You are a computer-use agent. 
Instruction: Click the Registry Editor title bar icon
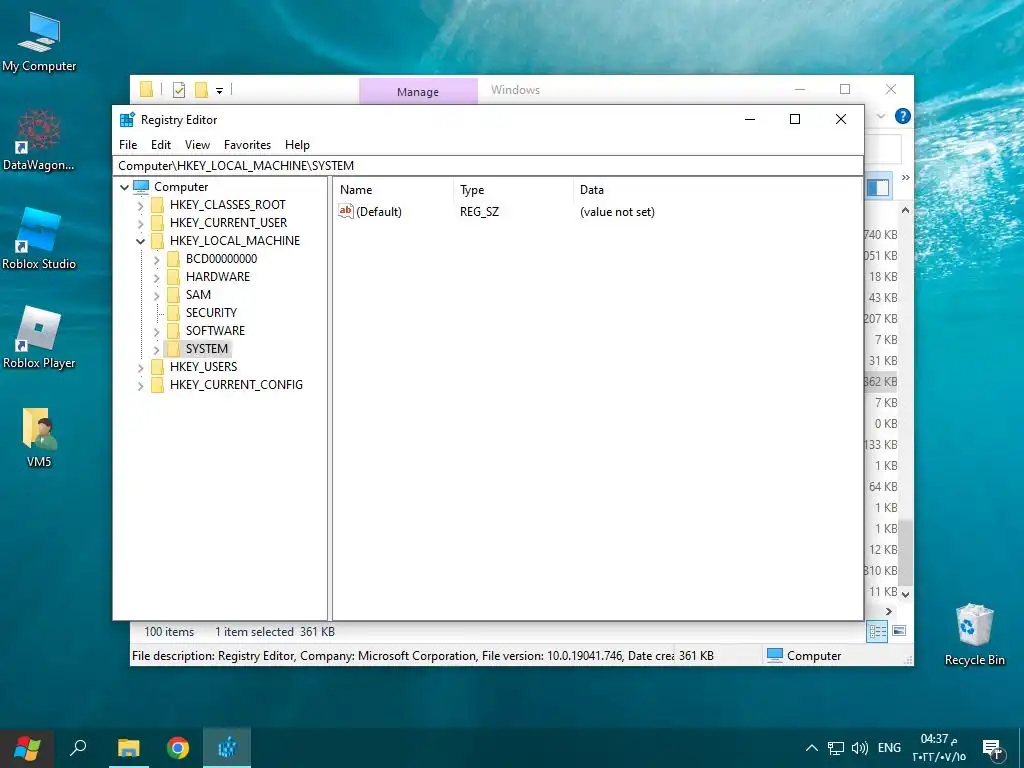coord(127,120)
